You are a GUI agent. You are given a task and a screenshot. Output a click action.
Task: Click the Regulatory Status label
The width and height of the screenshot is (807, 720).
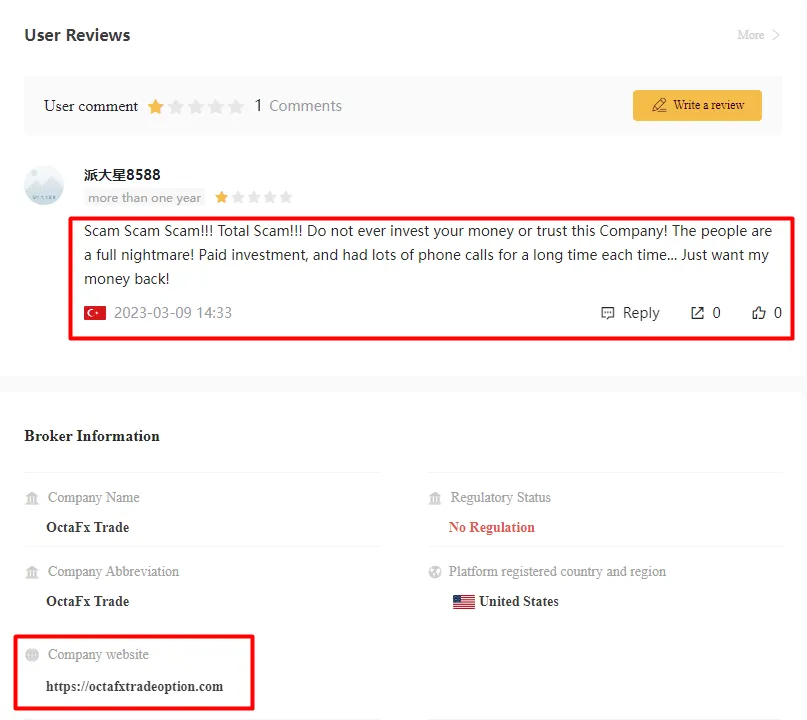click(501, 498)
